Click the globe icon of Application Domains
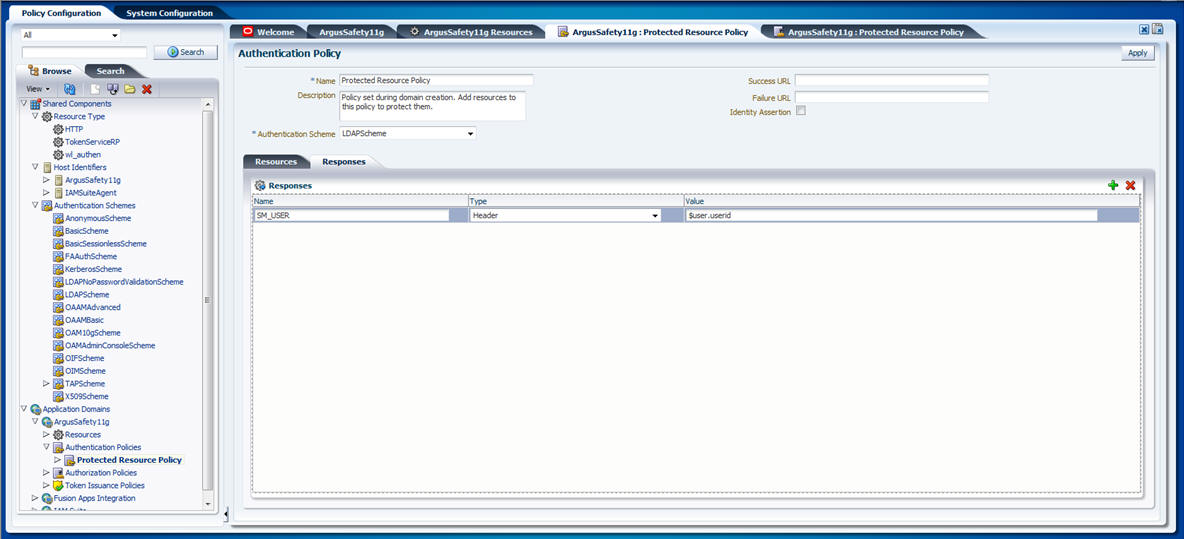This screenshot has width=1184, height=539. point(35,409)
